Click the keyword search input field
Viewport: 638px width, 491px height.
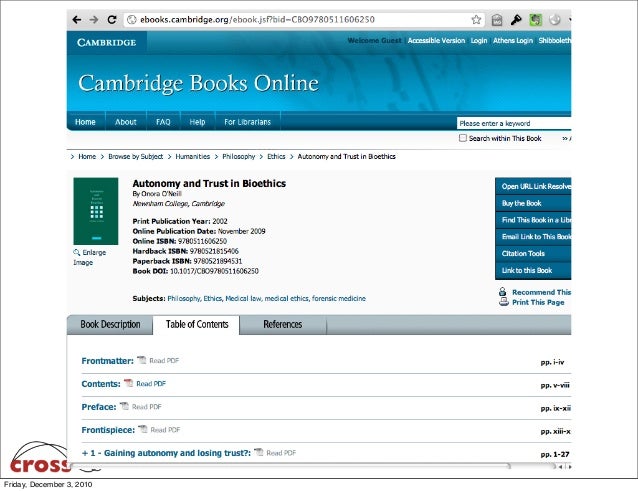514,123
